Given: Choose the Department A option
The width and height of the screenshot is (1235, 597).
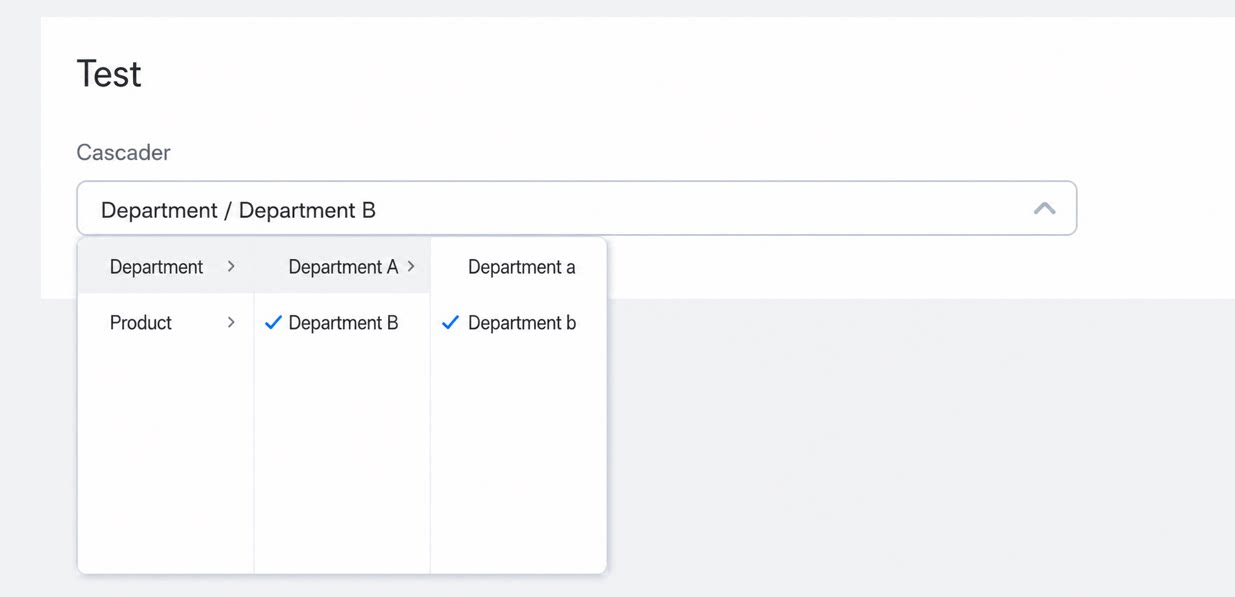Looking at the screenshot, I should click(343, 266).
